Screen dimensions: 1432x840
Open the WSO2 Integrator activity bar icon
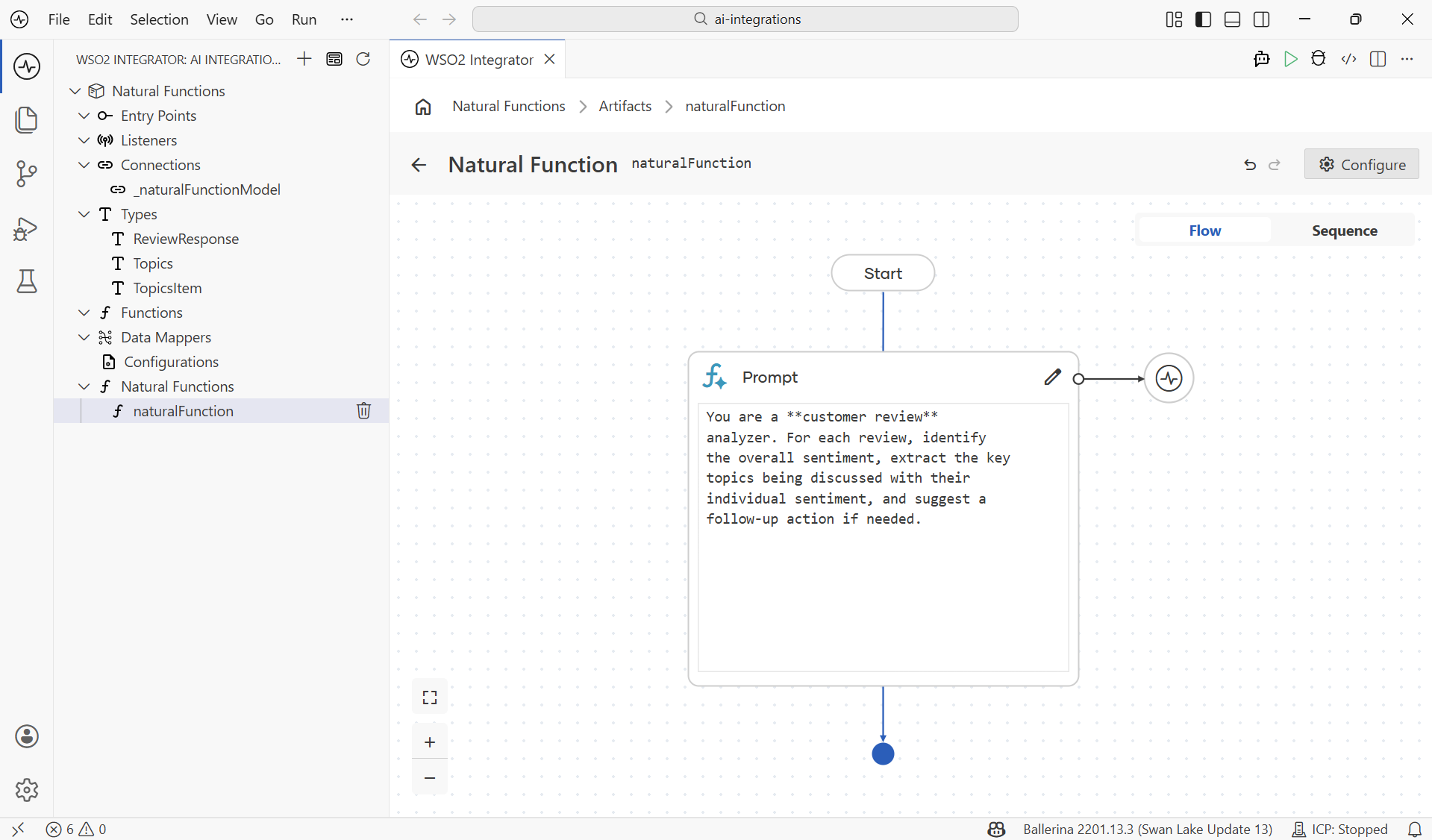(27, 66)
